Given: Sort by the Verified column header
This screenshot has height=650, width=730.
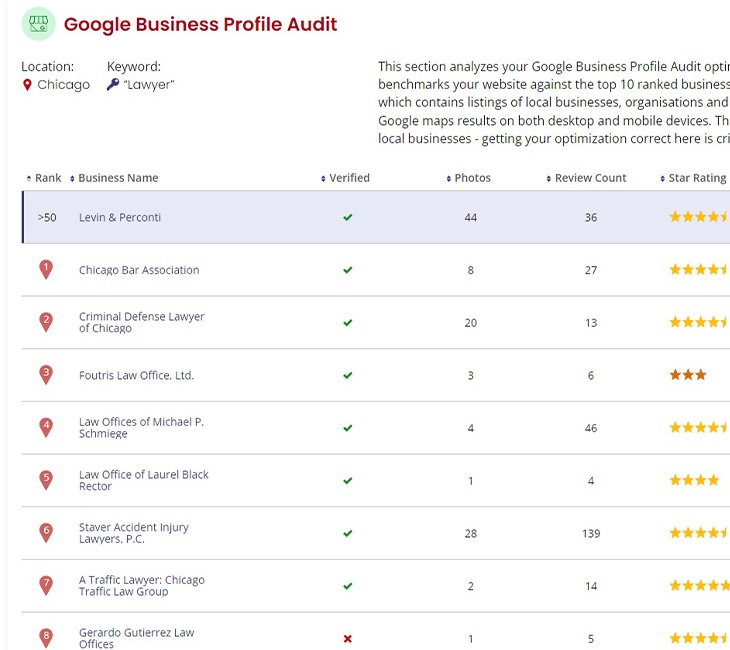Looking at the screenshot, I should (349, 178).
